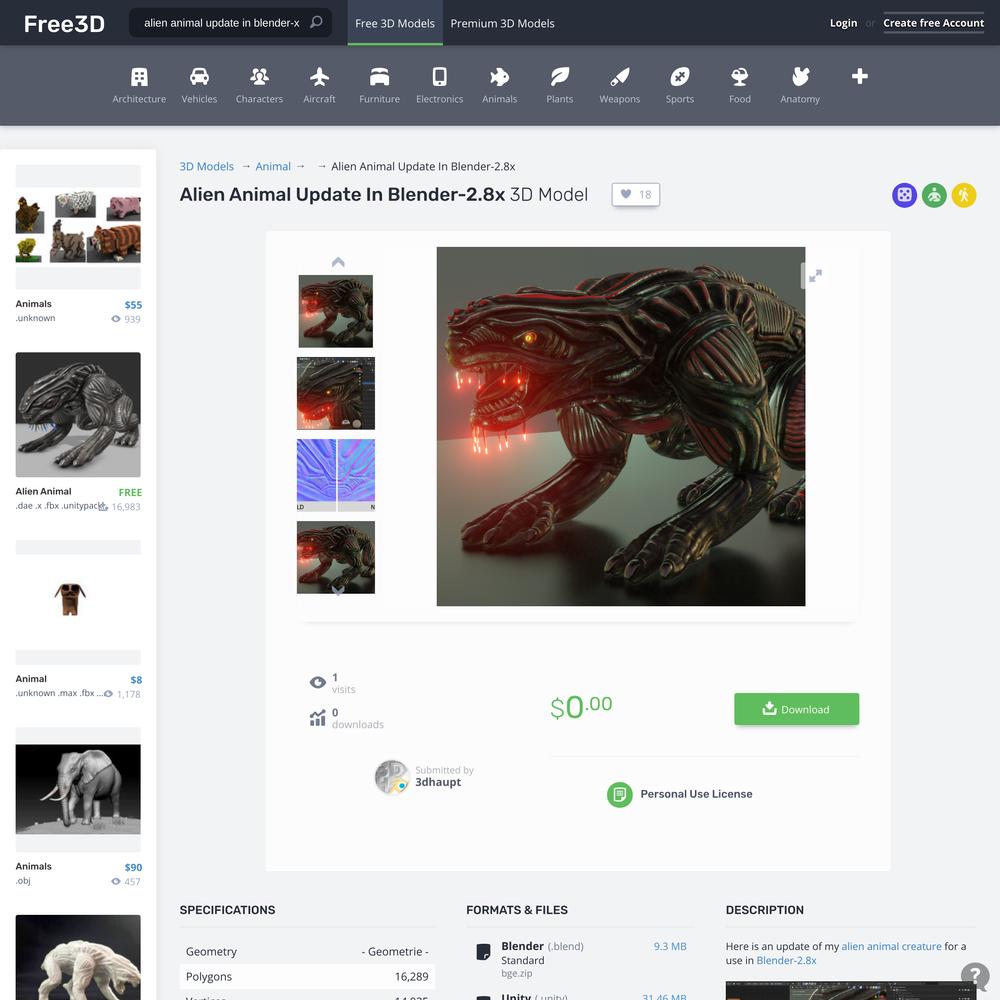Like the model with heart button
This screenshot has width=1000, height=1000.
[636, 195]
